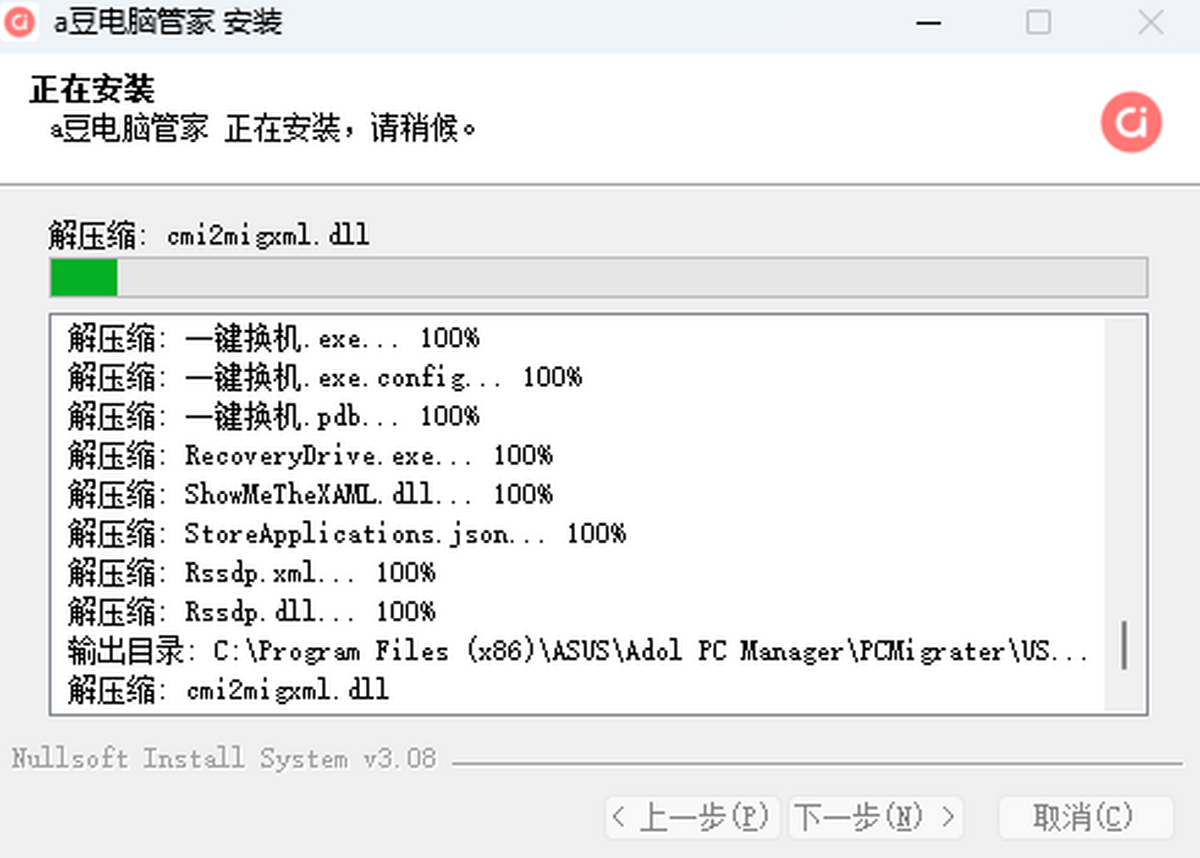Click the 正在安装，请稍候 subtitle text

coord(264,129)
